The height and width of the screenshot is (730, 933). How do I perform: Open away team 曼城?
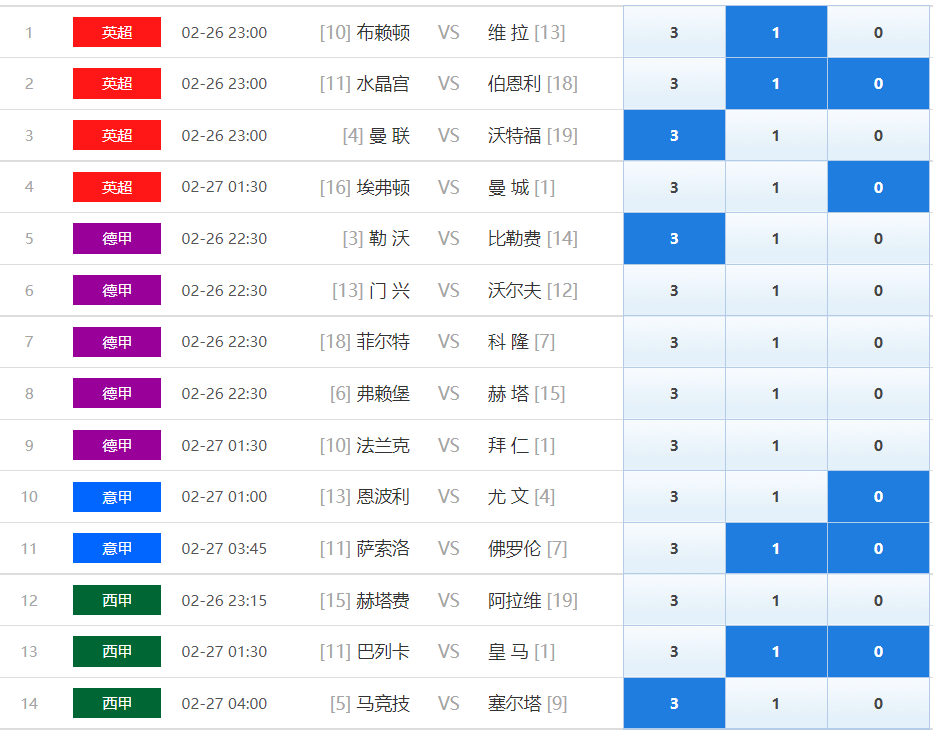[508, 187]
